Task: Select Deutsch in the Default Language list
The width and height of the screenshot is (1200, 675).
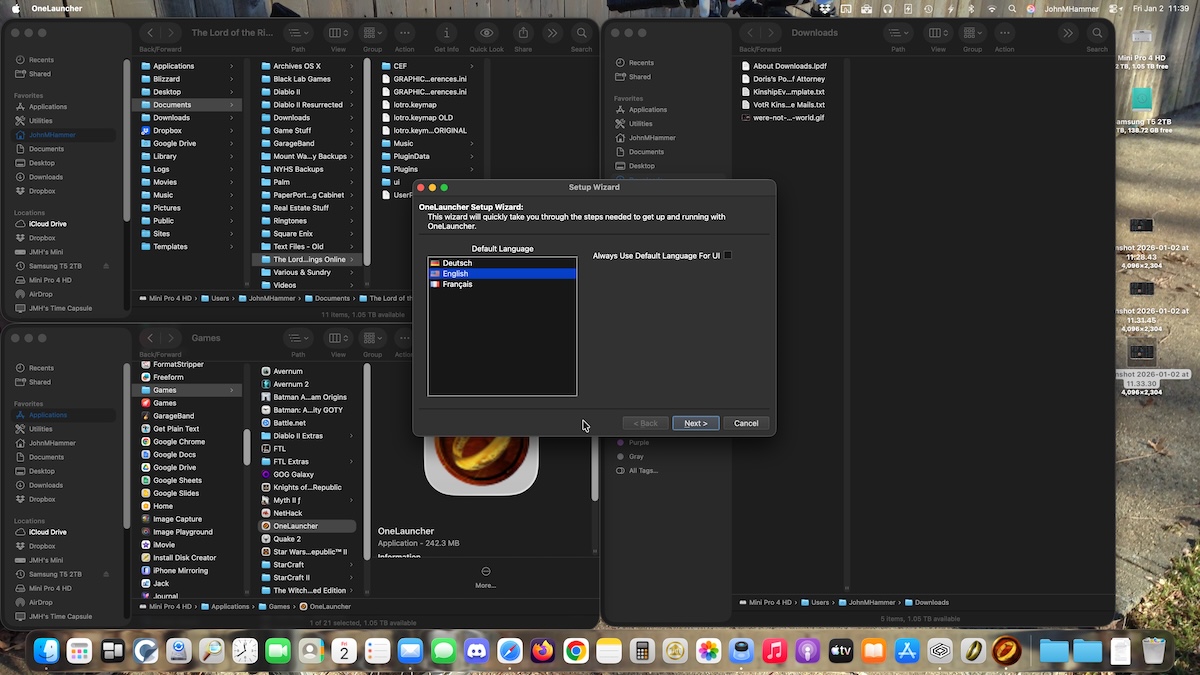Action: pyautogui.click(x=502, y=263)
